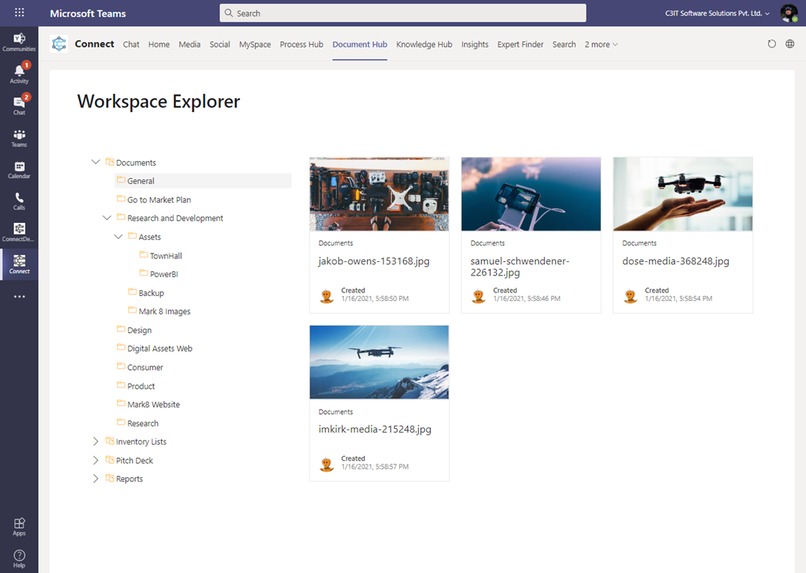Click the user profile avatar
The width and height of the screenshot is (806, 573).
pyautogui.click(x=789, y=13)
